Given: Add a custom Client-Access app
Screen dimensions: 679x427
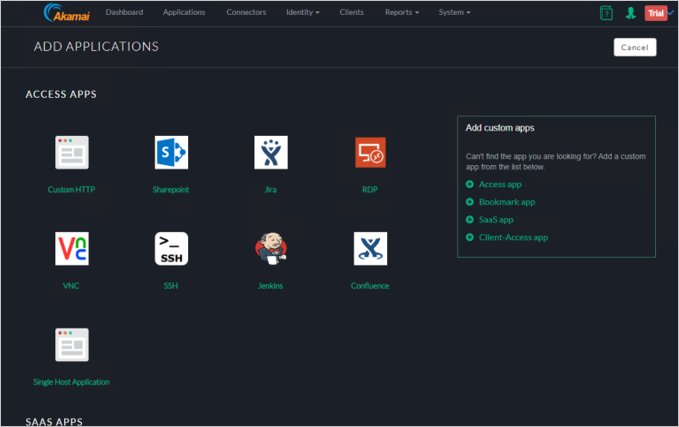Looking at the screenshot, I should pos(513,238).
